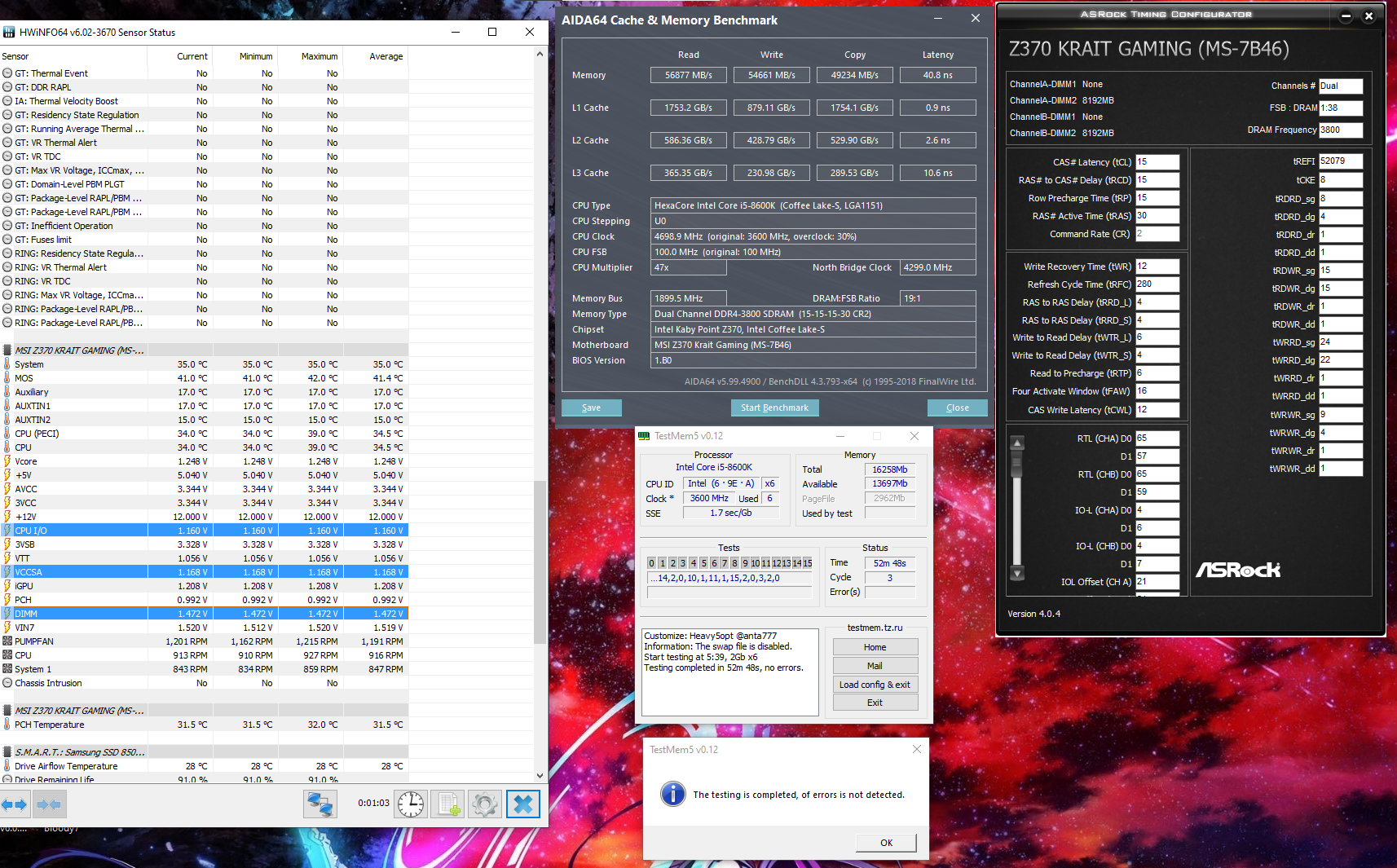The image size is (1397, 868).
Task: Click the blue X button in HWiNFO toolbar
Action: pyautogui.click(x=523, y=804)
